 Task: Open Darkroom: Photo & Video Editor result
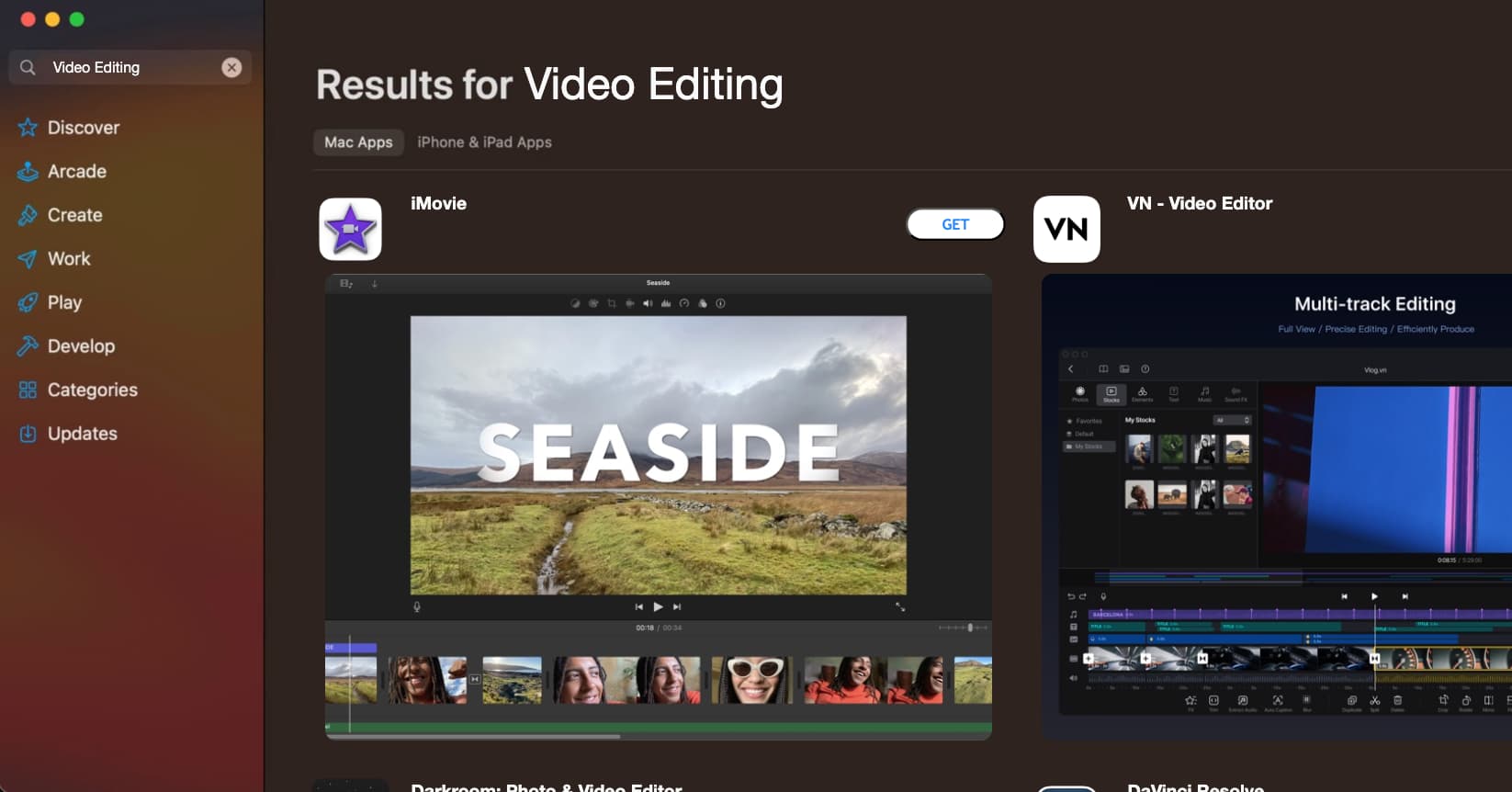[x=547, y=786]
